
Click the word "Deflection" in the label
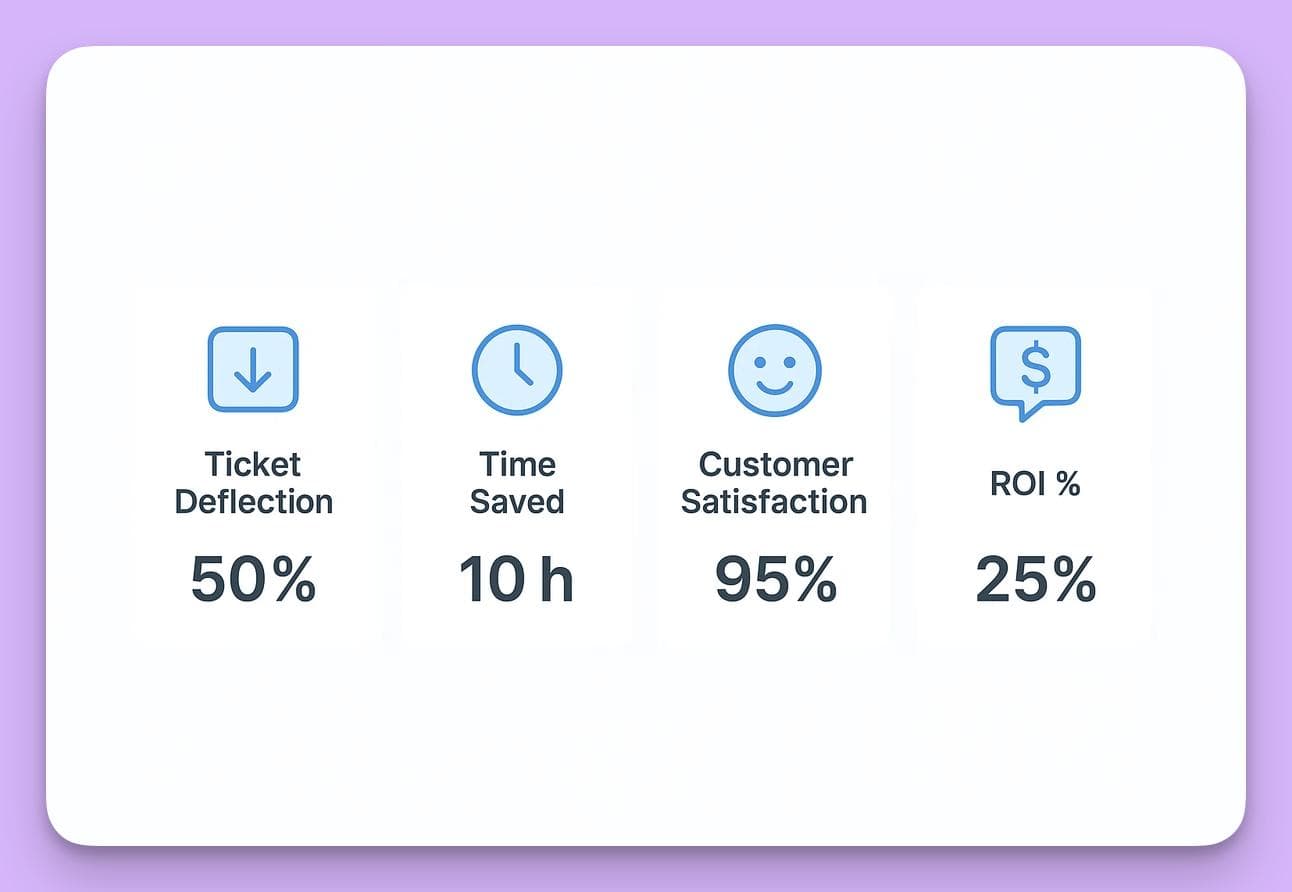pyautogui.click(x=253, y=501)
